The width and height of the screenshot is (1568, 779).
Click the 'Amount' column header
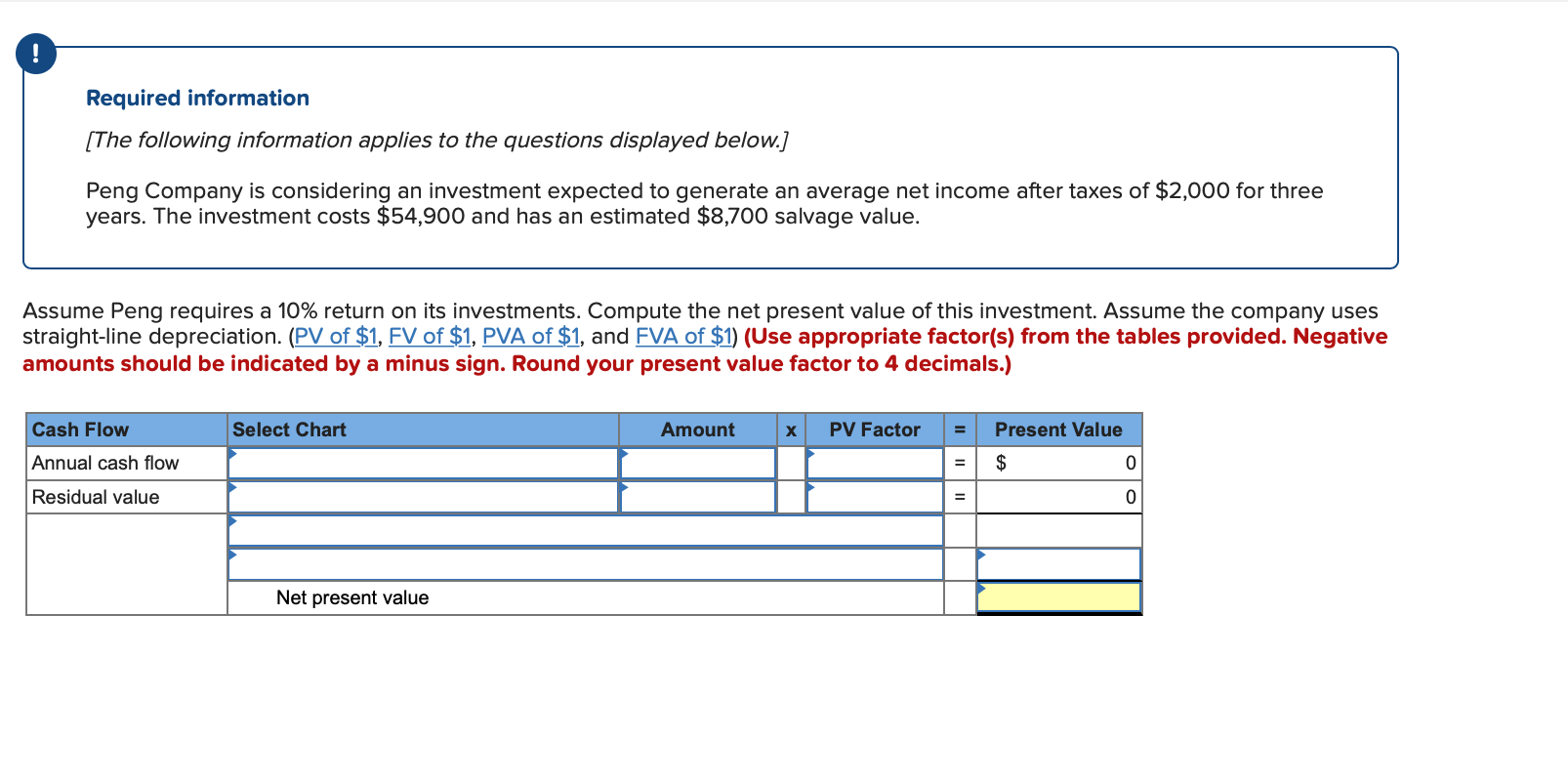tap(698, 430)
